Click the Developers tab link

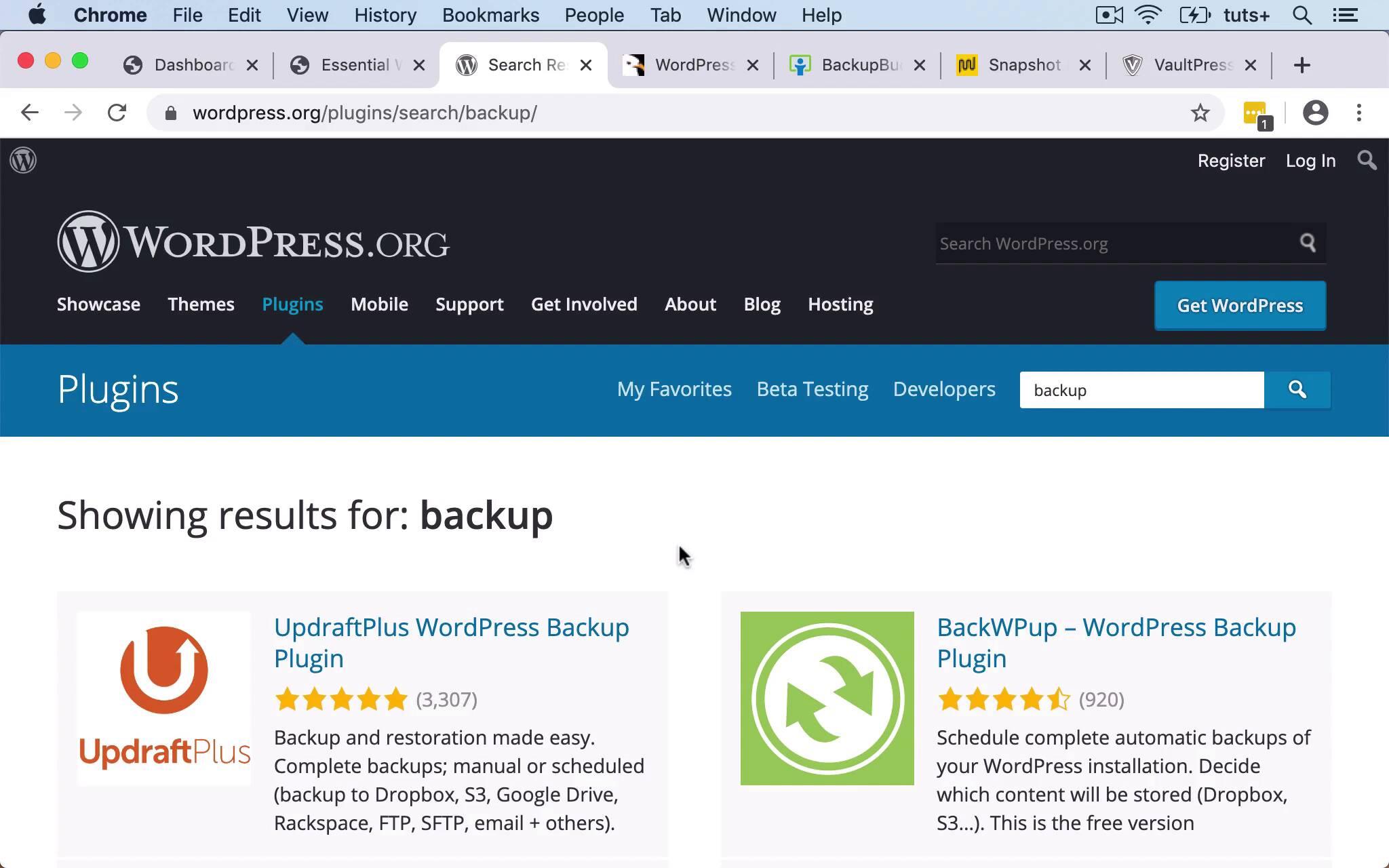coord(944,388)
